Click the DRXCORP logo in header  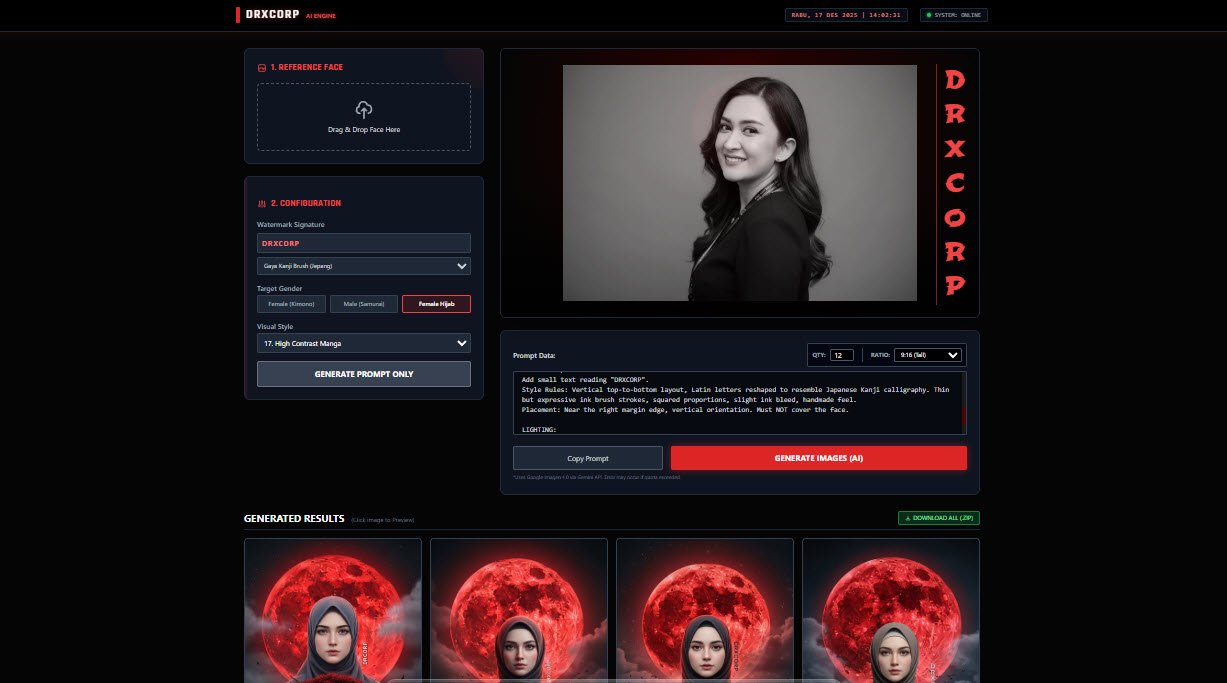[273, 15]
